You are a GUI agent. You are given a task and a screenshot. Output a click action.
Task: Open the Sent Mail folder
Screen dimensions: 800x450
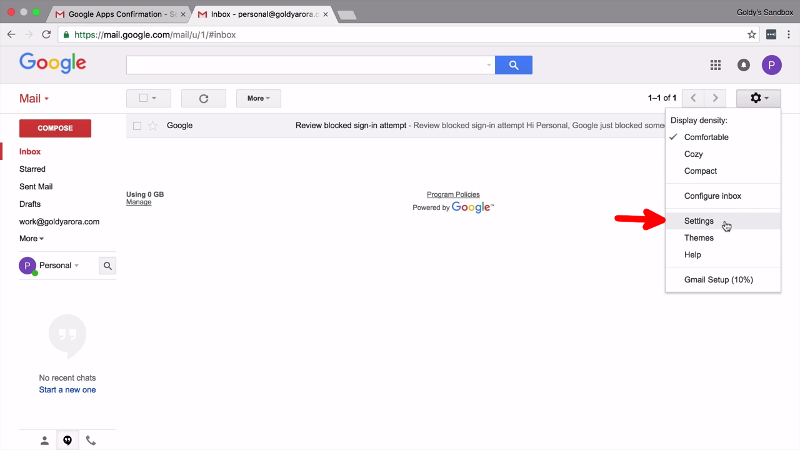click(36, 186)
